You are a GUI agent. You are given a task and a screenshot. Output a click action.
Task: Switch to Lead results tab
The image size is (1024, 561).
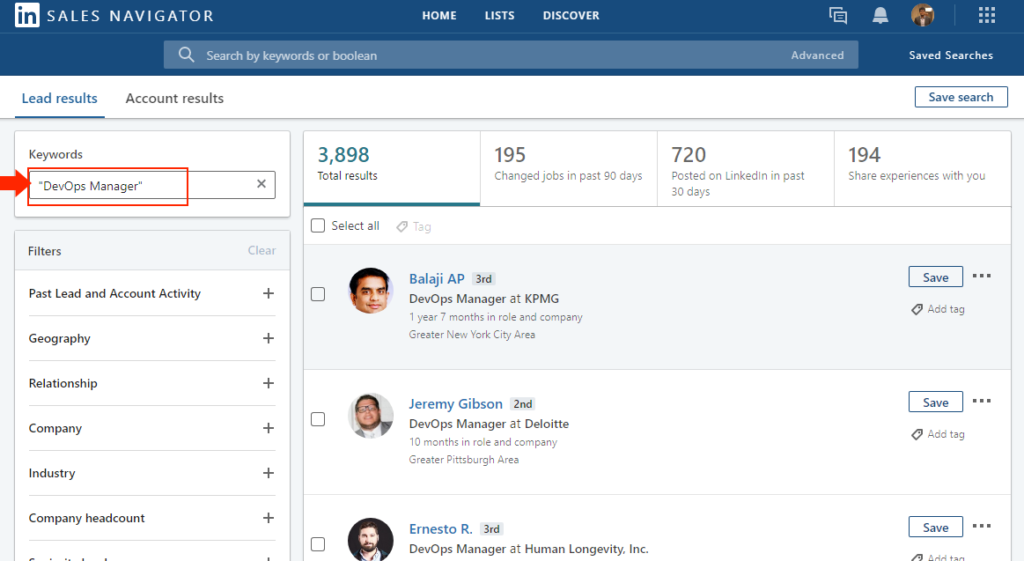pos(59,98)
